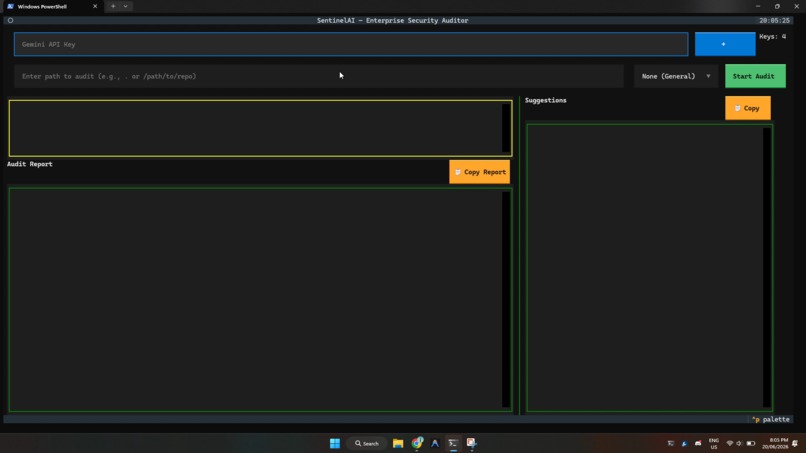Open File Explorer from taskbar
This screenshot has height=453, width=806.
tap(398, 443)
